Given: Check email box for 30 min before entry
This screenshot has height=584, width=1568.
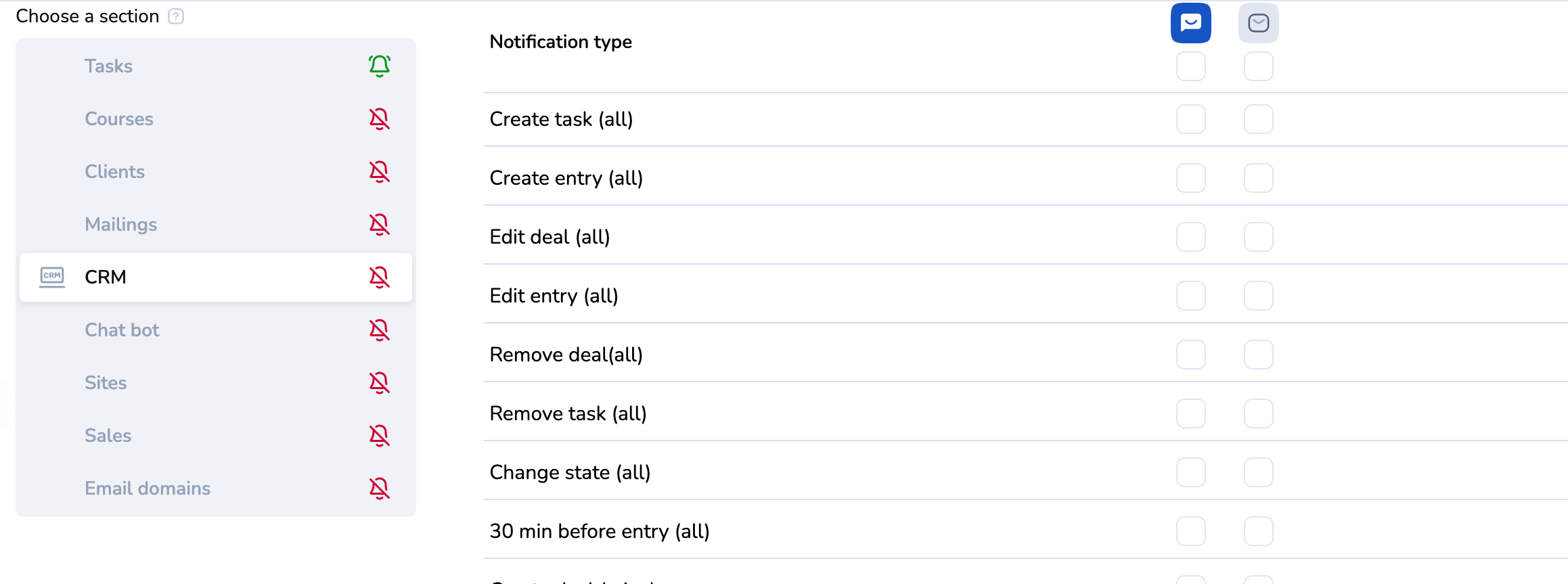Looking at the screenshot, I should pos(1258,531).
